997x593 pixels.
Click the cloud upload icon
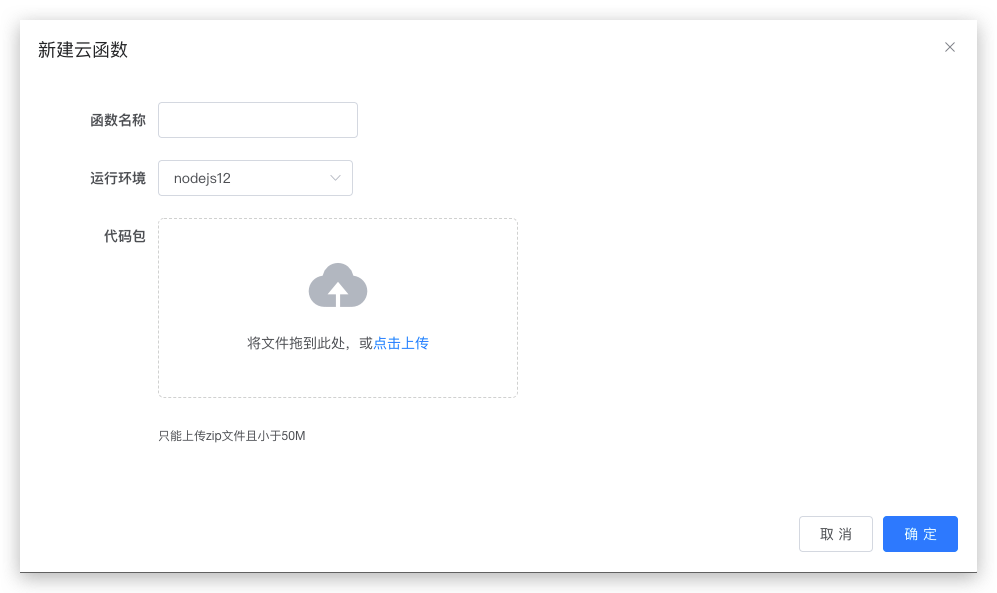[x=338, y=285]
